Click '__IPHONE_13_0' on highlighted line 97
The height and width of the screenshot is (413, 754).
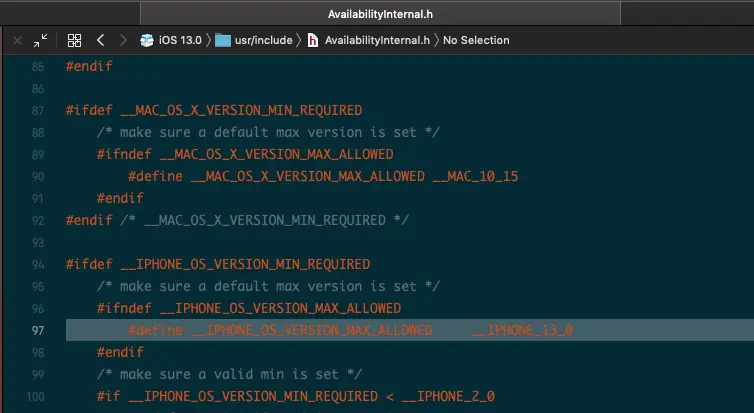coord(523,331)
